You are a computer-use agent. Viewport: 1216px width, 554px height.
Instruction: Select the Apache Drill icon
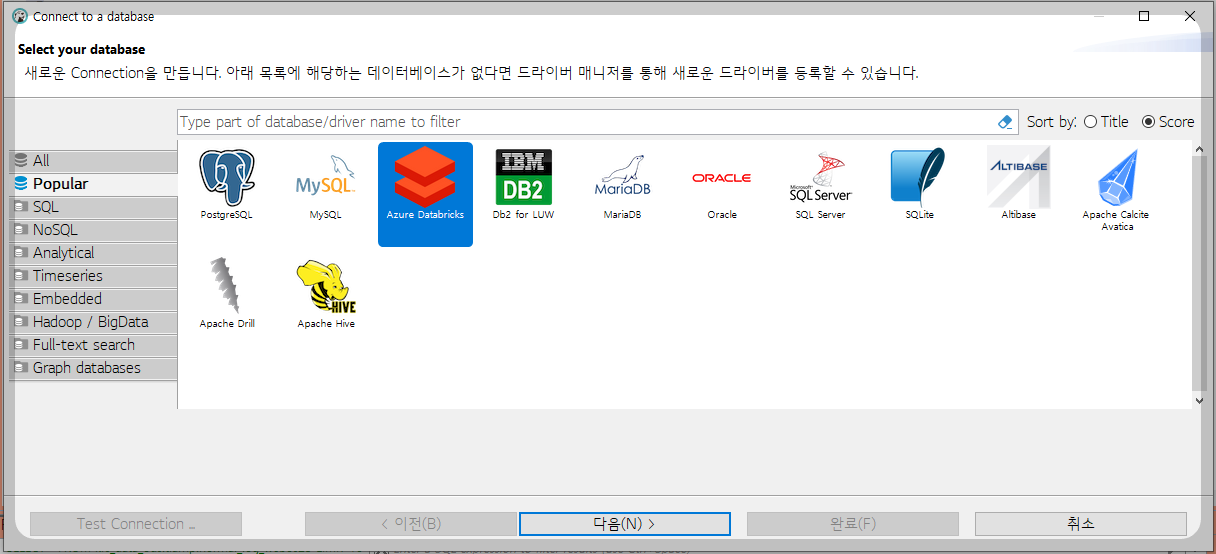[x=227, y=286]
